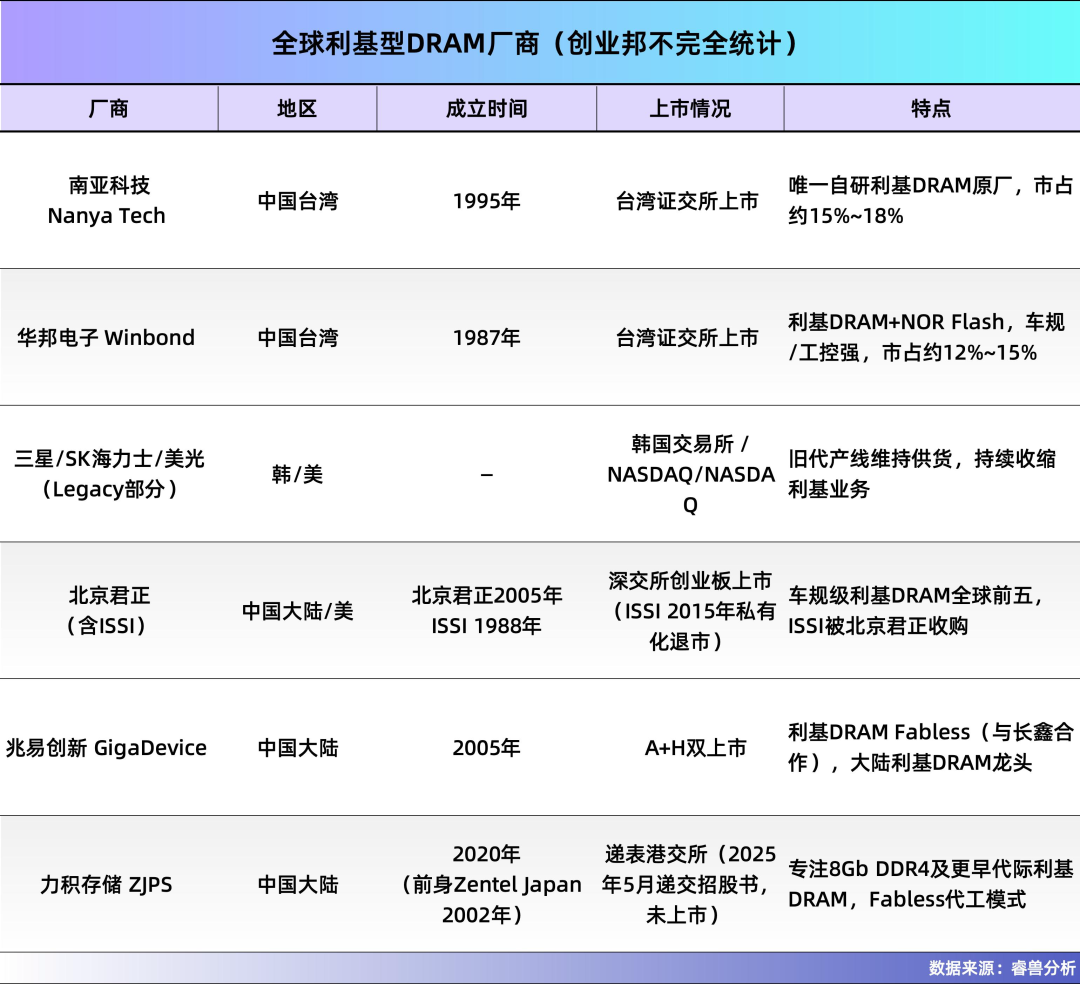Viewport: 1080px width, 984px height.
Task: Click the 深交所创业板上市 listing cell
Action: tap(690, 611)
